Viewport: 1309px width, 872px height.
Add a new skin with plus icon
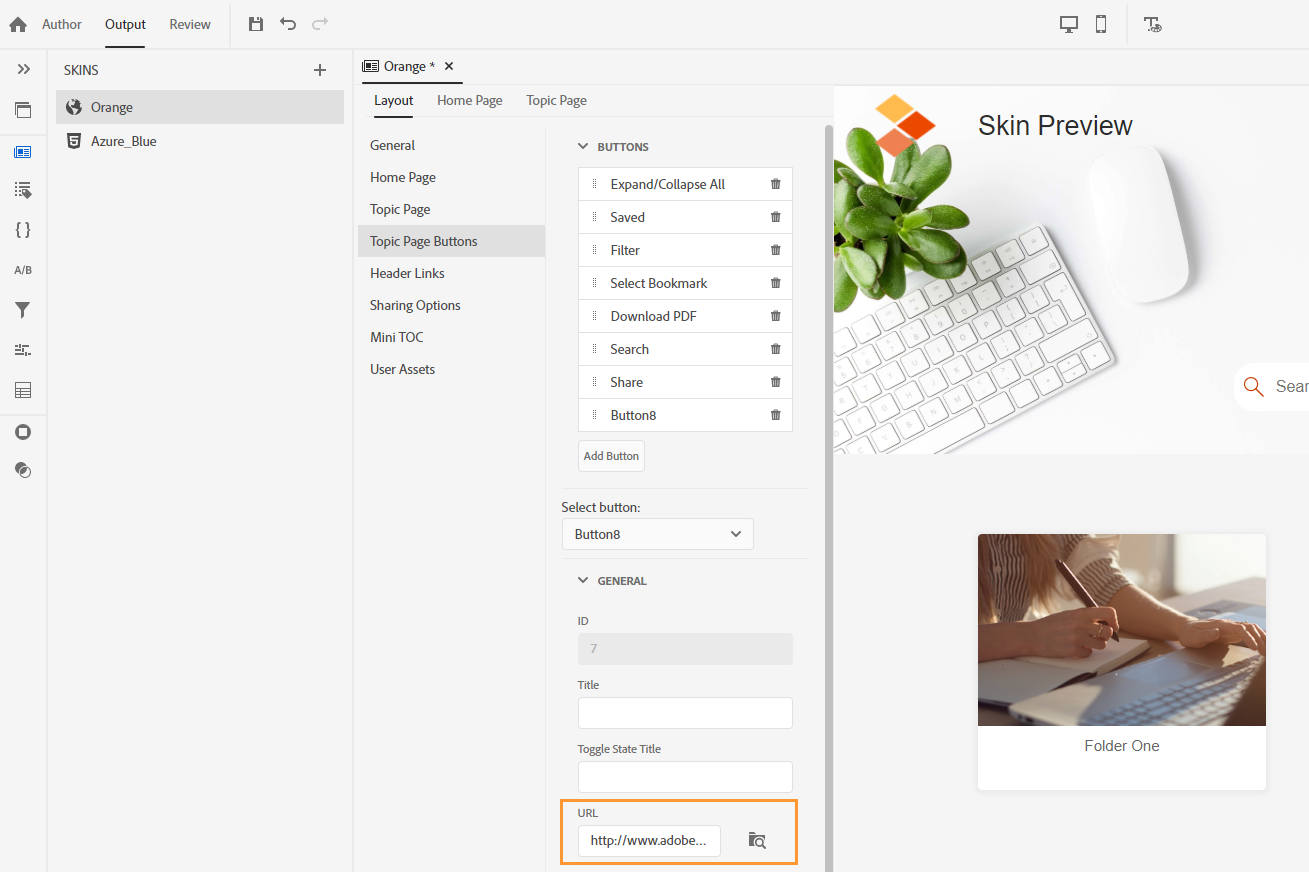pos(320,70)
